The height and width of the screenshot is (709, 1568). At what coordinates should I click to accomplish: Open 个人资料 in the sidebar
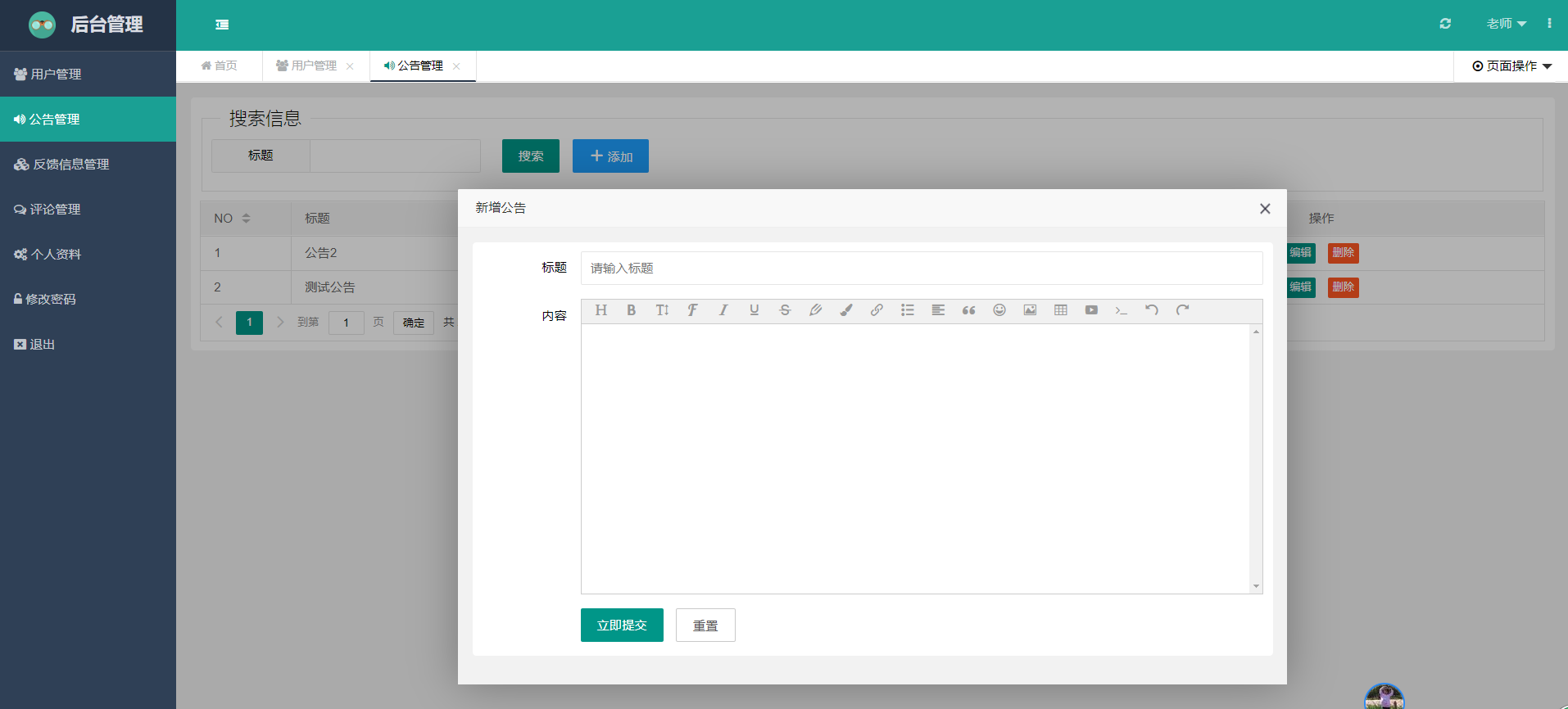click(x=88, y=255)
